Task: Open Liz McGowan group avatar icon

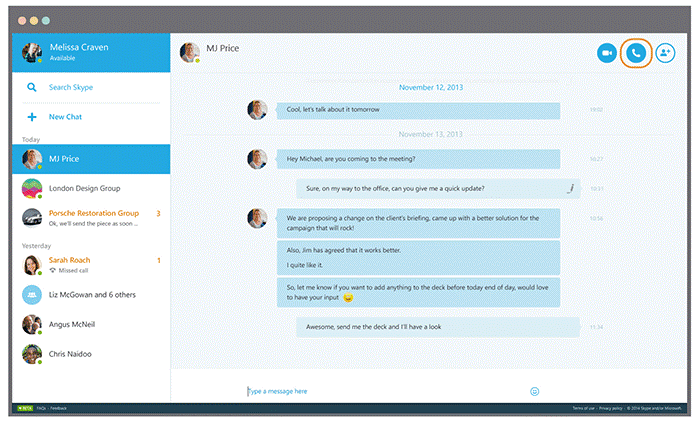Action: 32,294
